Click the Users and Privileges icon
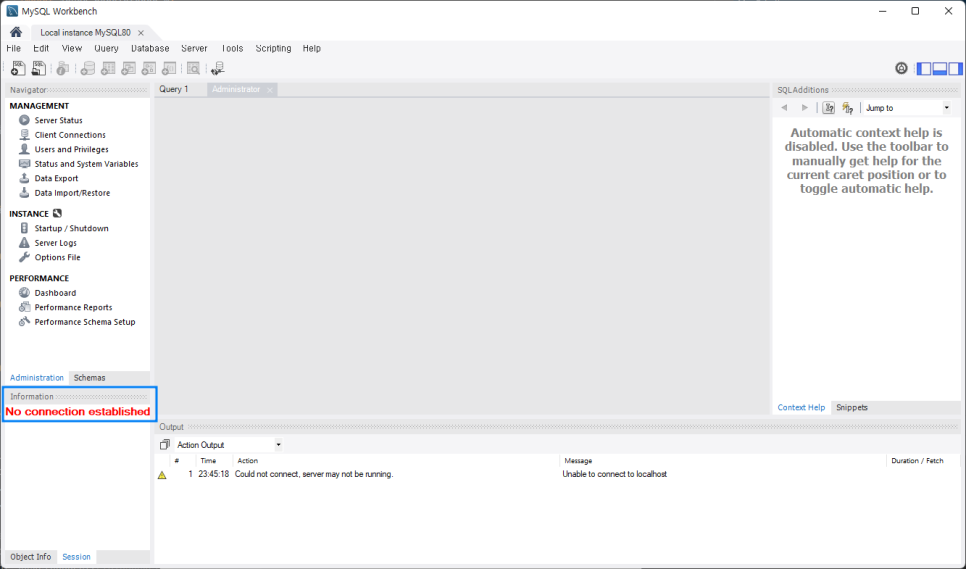This screenshot has height=569, width=966. 24,149
